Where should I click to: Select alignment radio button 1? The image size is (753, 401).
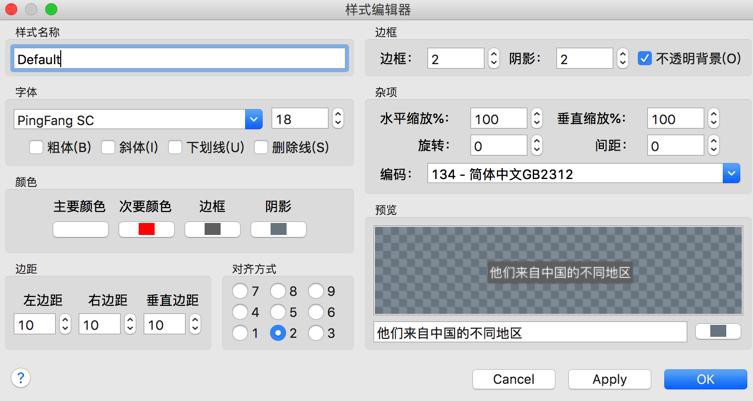point(240,333)
